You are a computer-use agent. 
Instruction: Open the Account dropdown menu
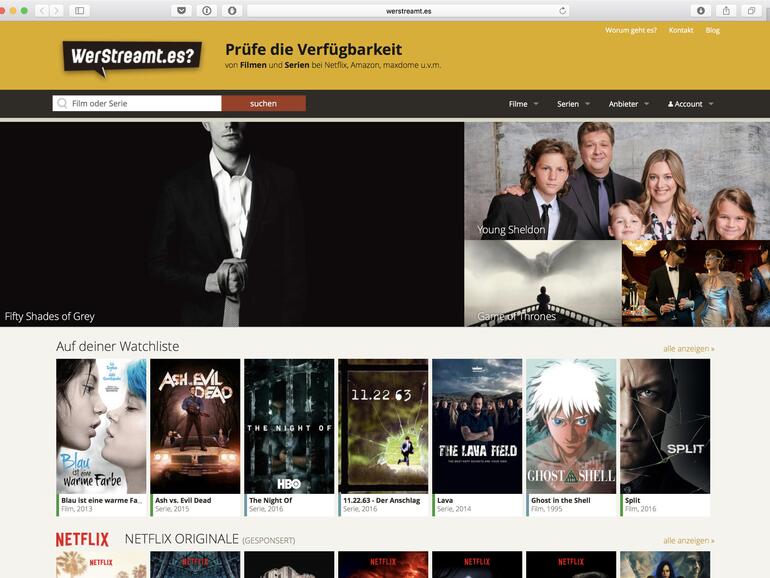(690, 104)
